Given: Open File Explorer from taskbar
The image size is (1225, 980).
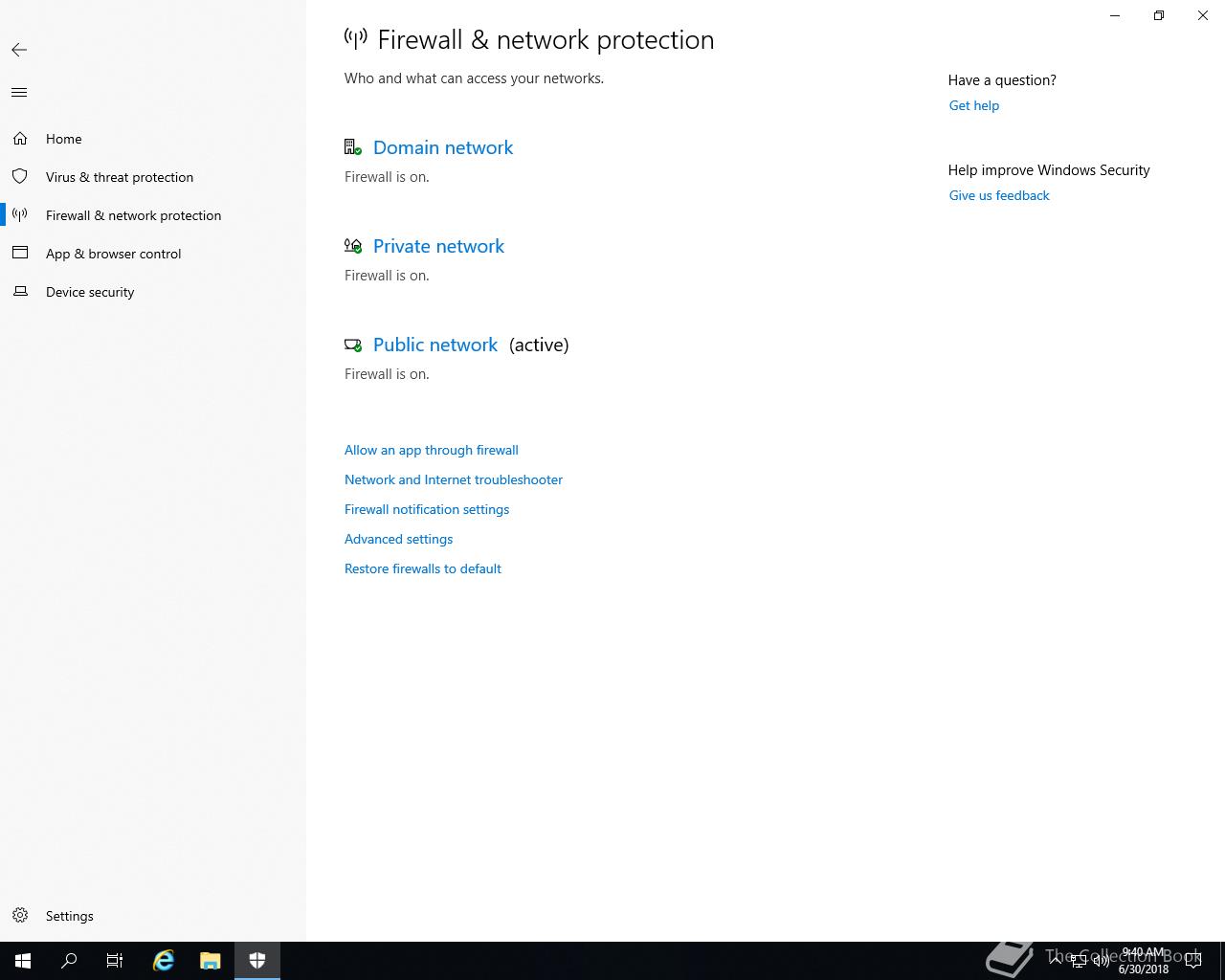Looking at the screenshot, I should 211,961.
